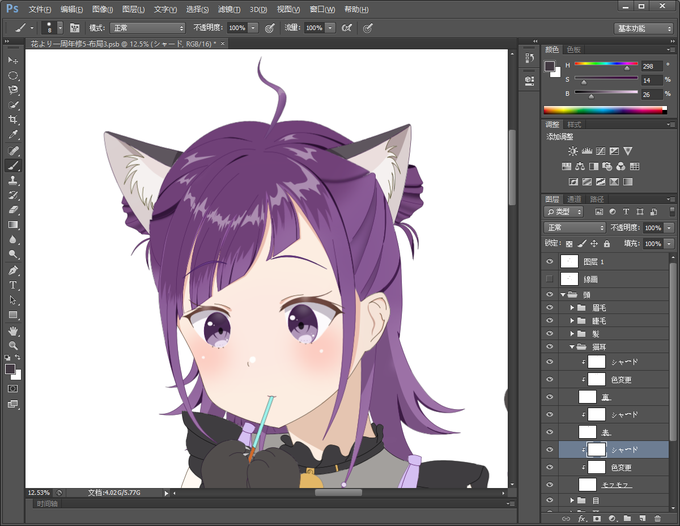Select the Quick Selection tool
Viewport: 680px width, 526px height.
point(13,105)
